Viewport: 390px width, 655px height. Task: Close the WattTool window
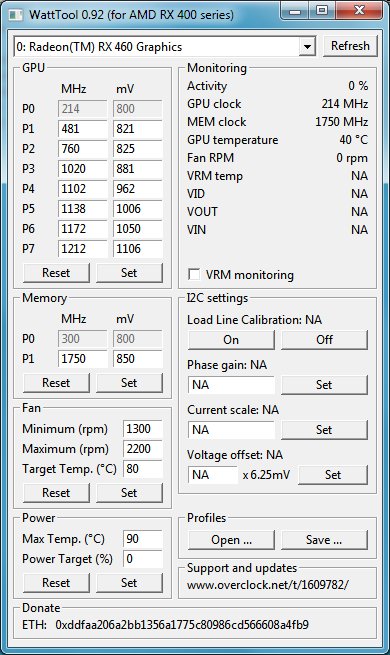point(359,11)
